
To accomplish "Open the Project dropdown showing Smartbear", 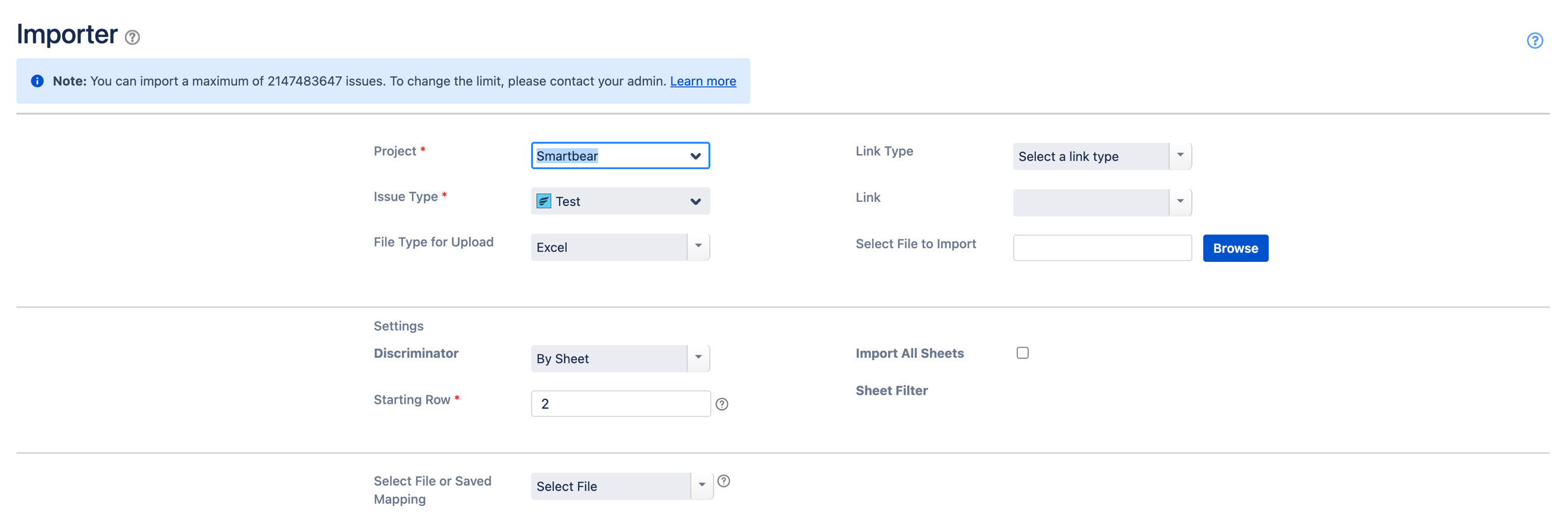I will pos(620,156).
